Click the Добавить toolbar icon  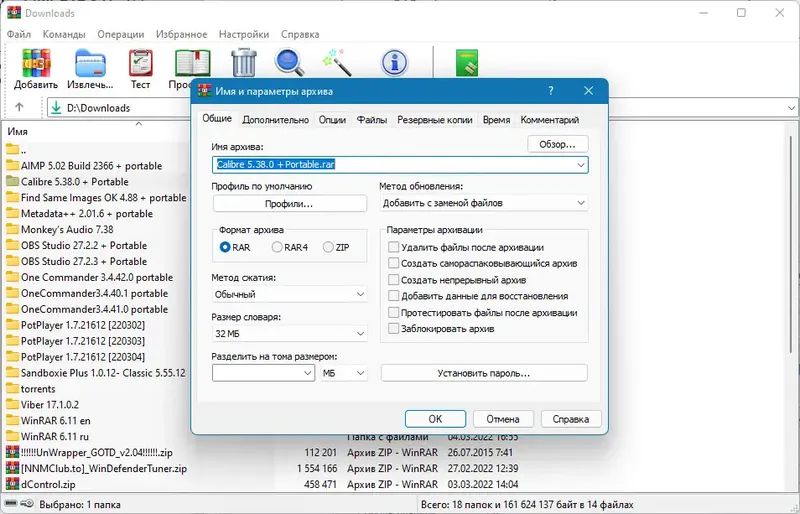click(x=36, y=63)
